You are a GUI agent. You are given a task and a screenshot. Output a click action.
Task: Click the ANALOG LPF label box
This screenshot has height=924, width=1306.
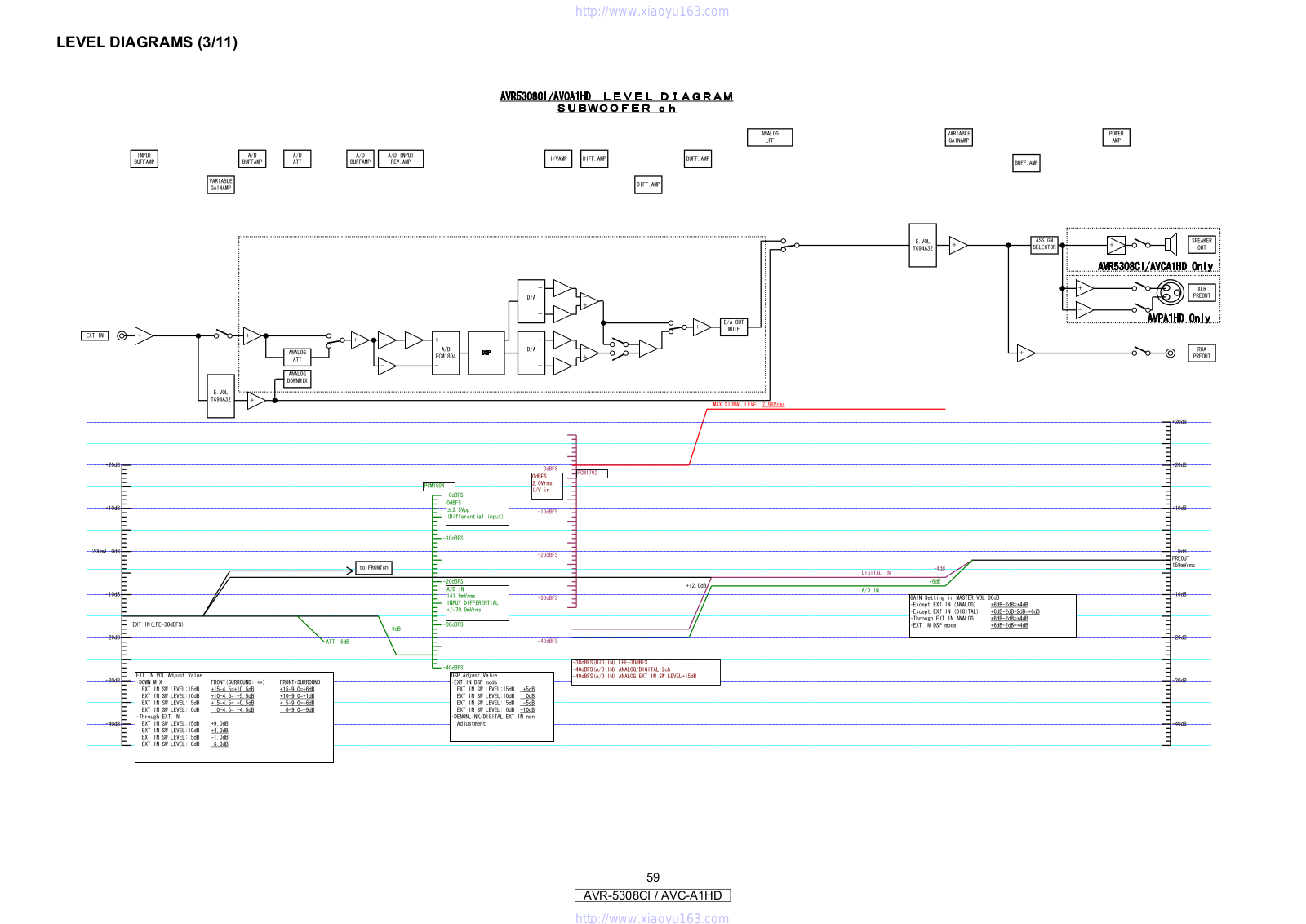[x=770, y=137]
